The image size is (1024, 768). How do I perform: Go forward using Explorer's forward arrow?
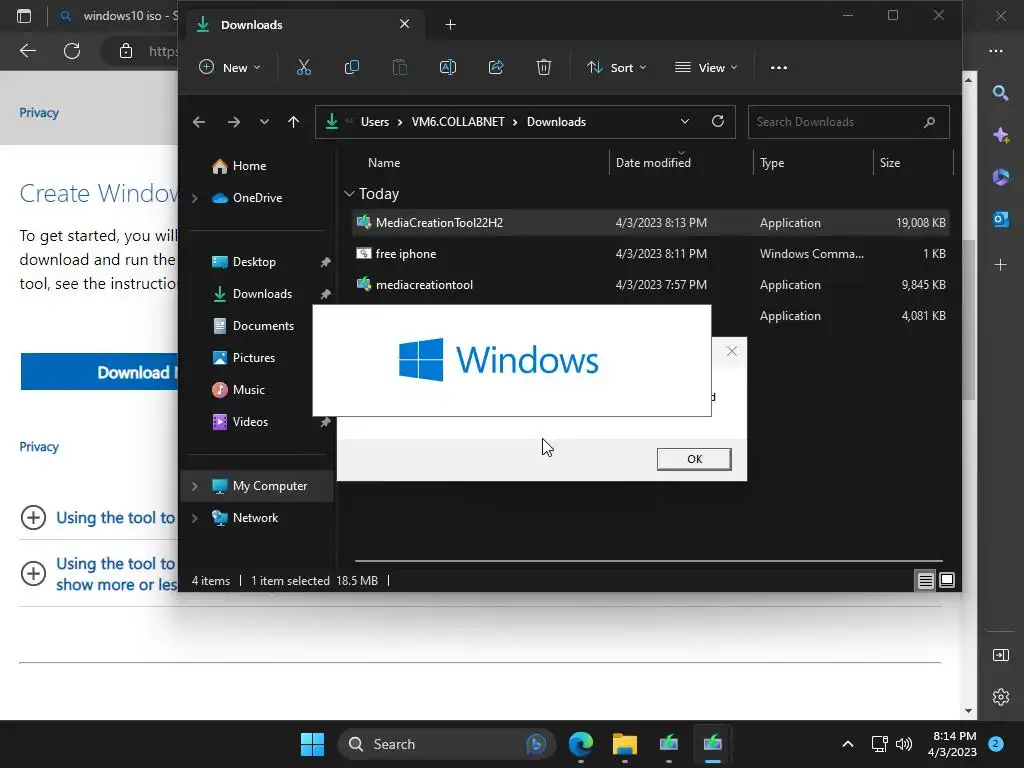click(234, 121)
